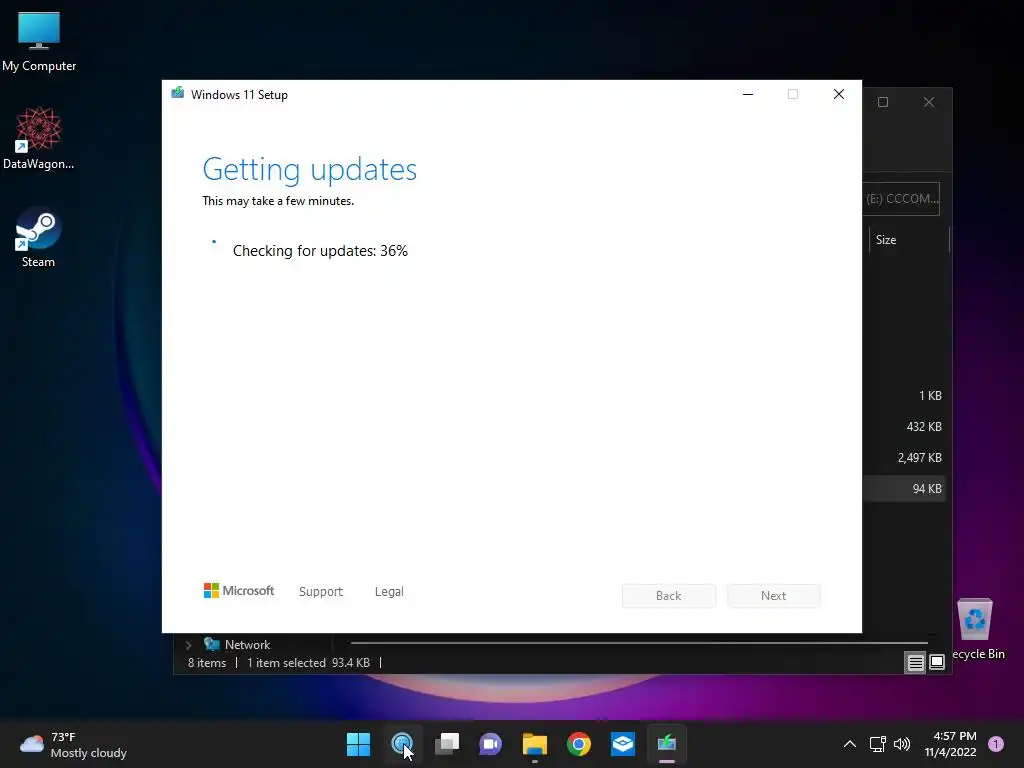The width and height of the screenshot is (1024, 768).
Task: Close the Windows 11 Setup window
Action: 839,94
